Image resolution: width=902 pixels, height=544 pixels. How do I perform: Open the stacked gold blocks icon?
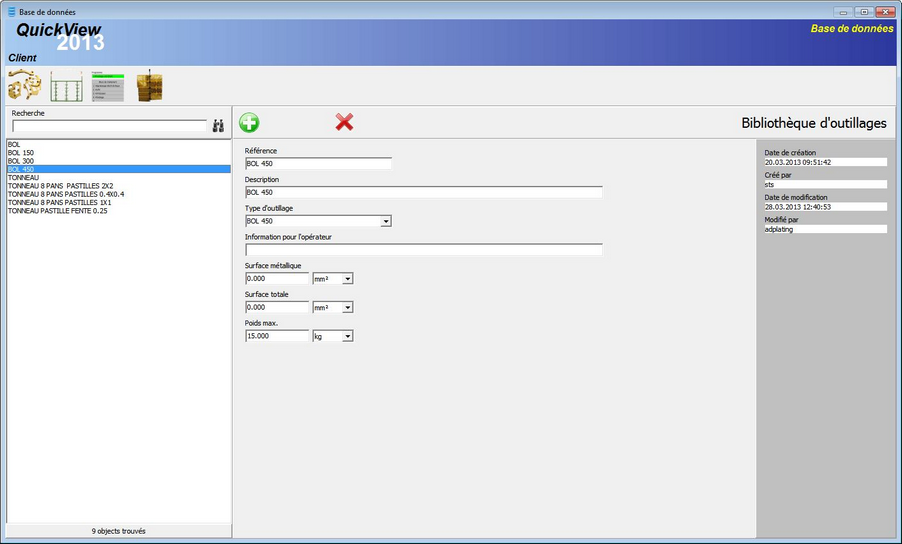pos(150,86)
